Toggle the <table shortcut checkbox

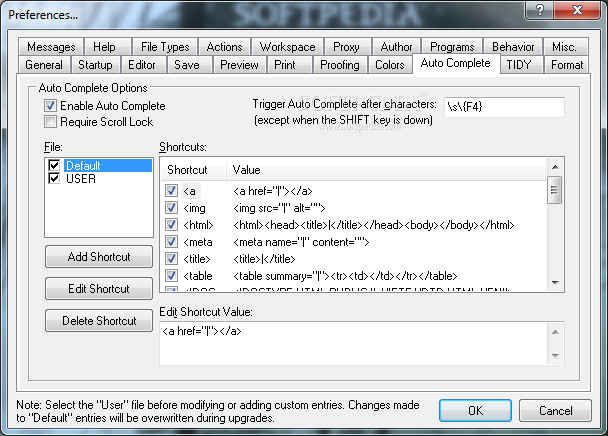tap(171, 275)
